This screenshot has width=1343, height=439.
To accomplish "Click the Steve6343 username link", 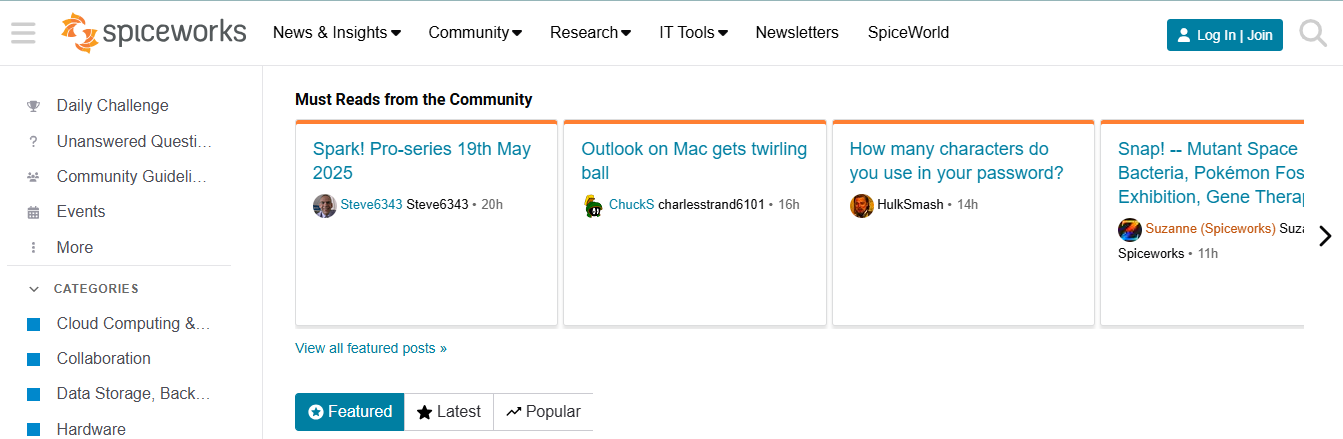I will 371,205.
